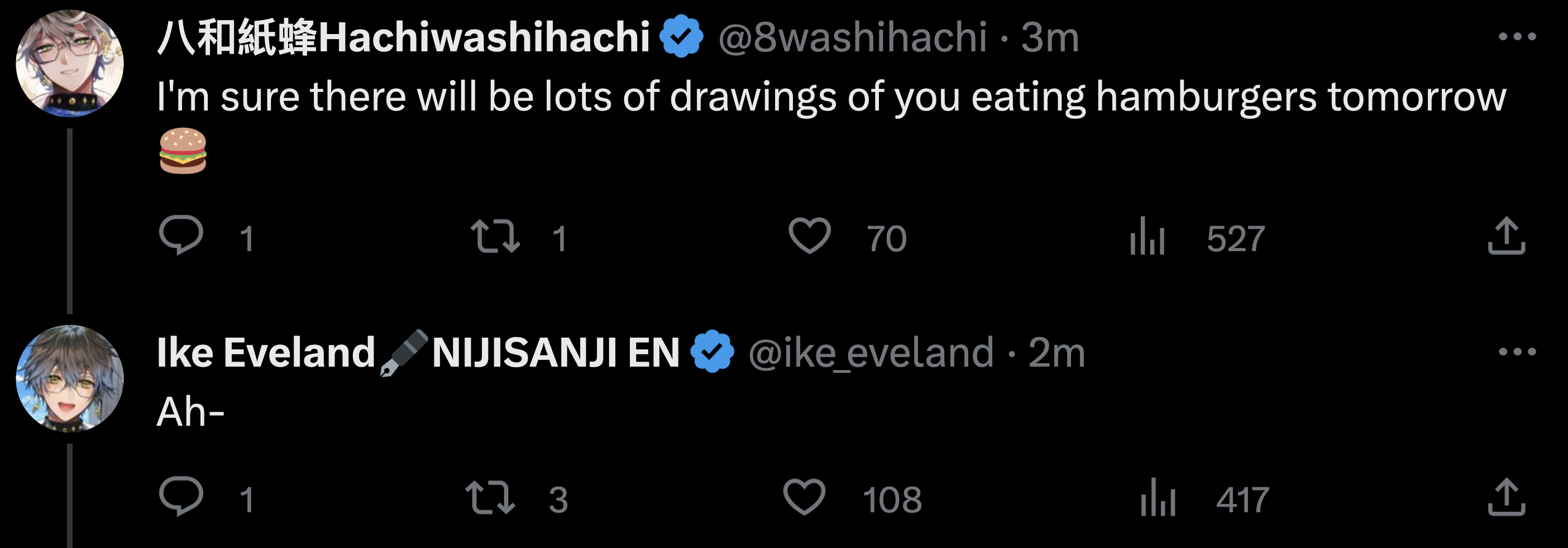
Task: View analytics showing 417 views
Action: coord(1158,498)
